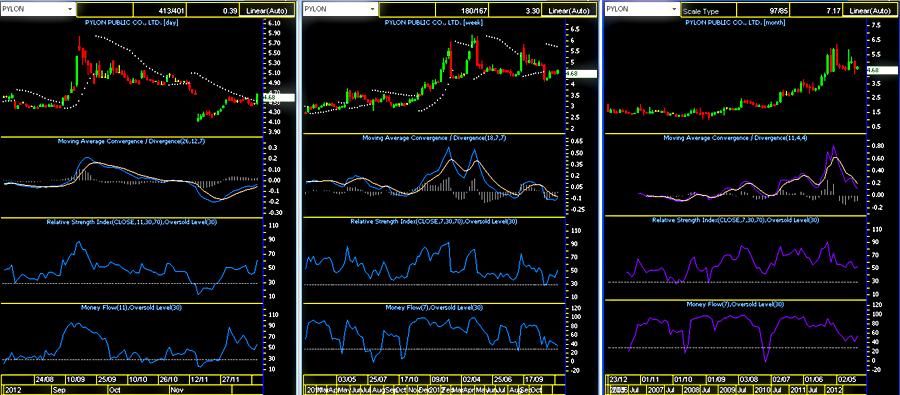Click Linear(Auto) scale button on weekly chart
900x395 pixels.
[569, 10]
